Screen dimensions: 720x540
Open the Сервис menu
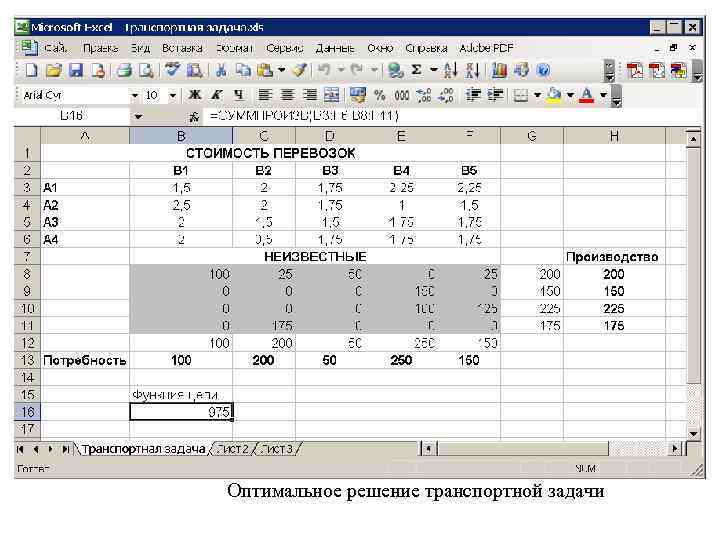coord(285,48)
